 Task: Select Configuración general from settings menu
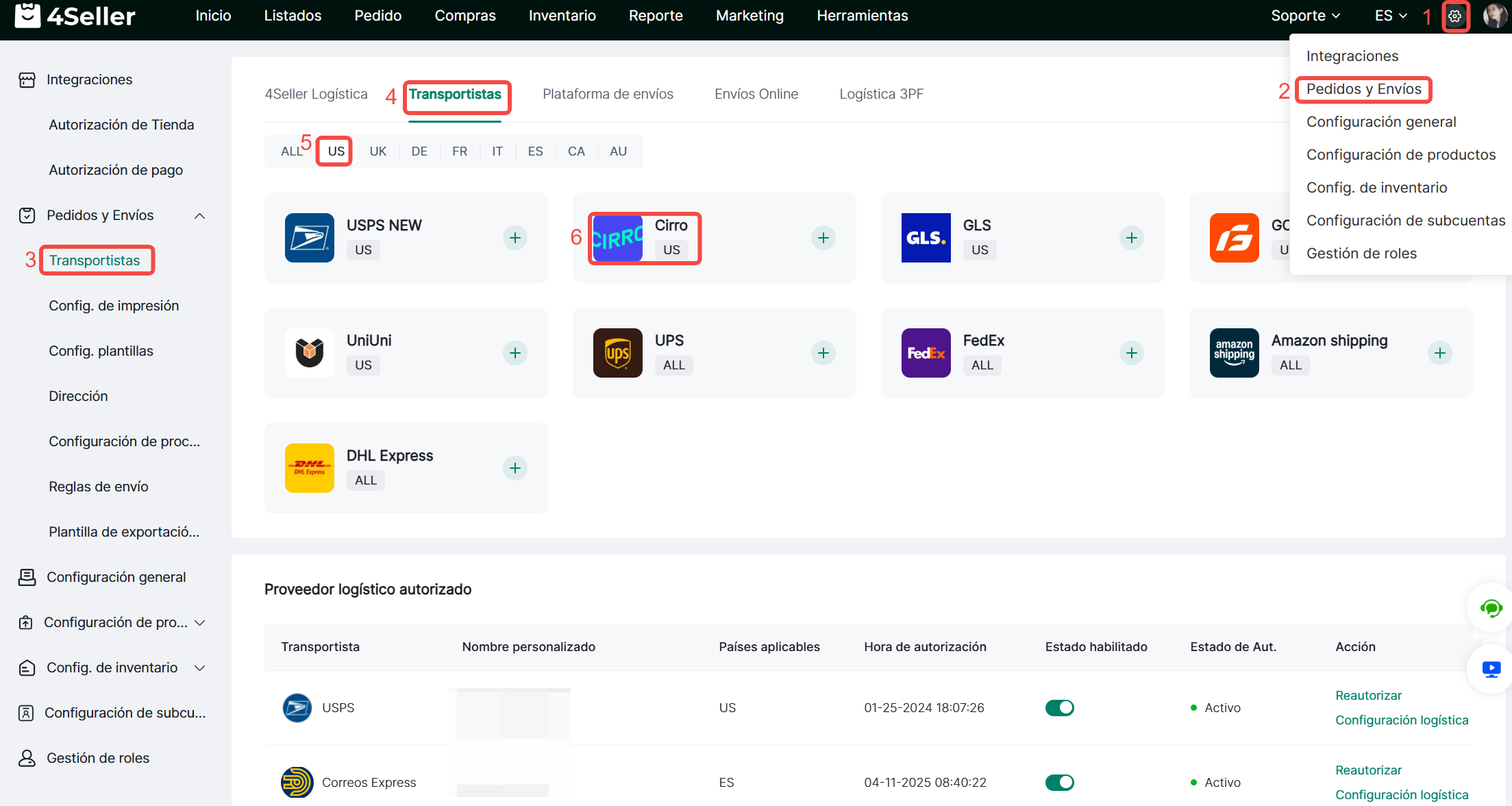pos(1380,122)
